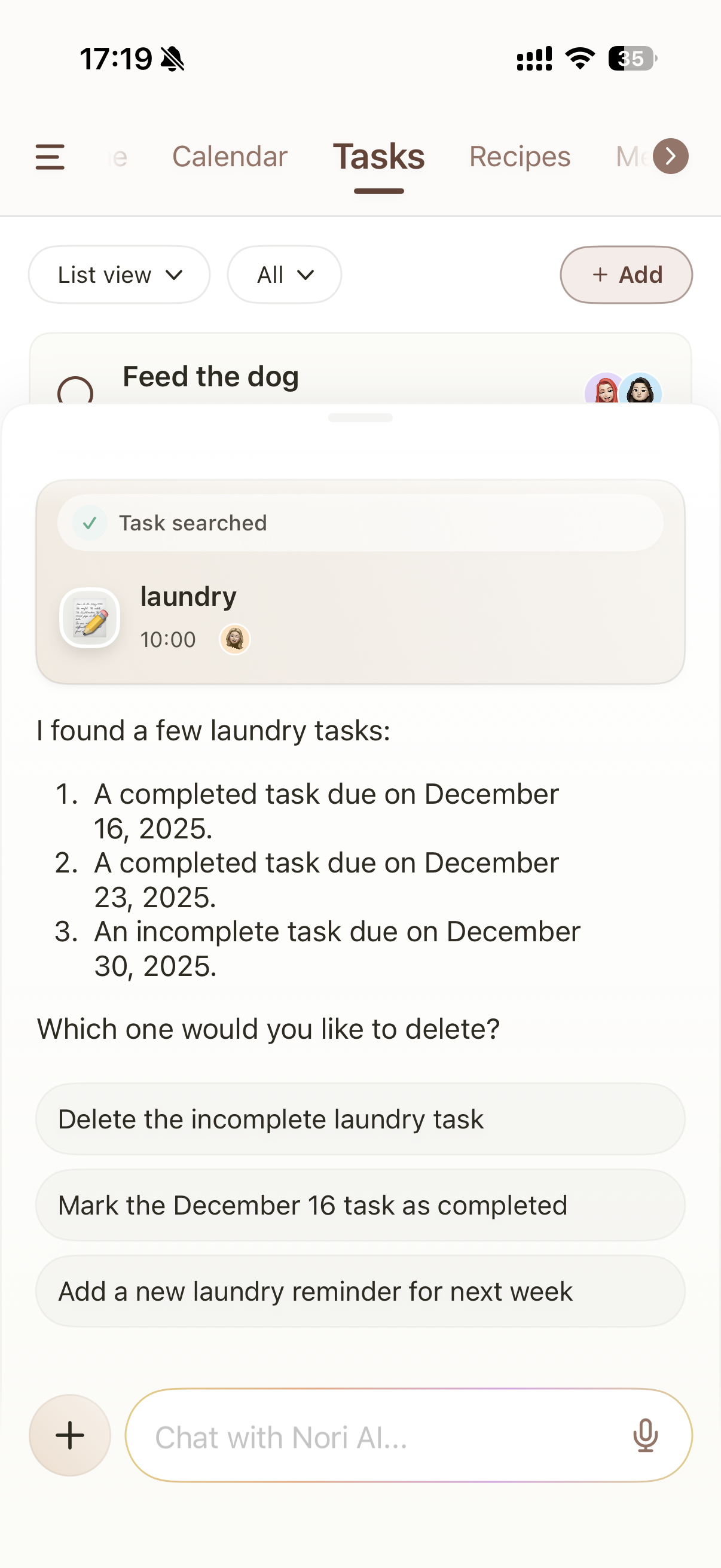Tap the laundry notepad emoji icon

[90, 618]
